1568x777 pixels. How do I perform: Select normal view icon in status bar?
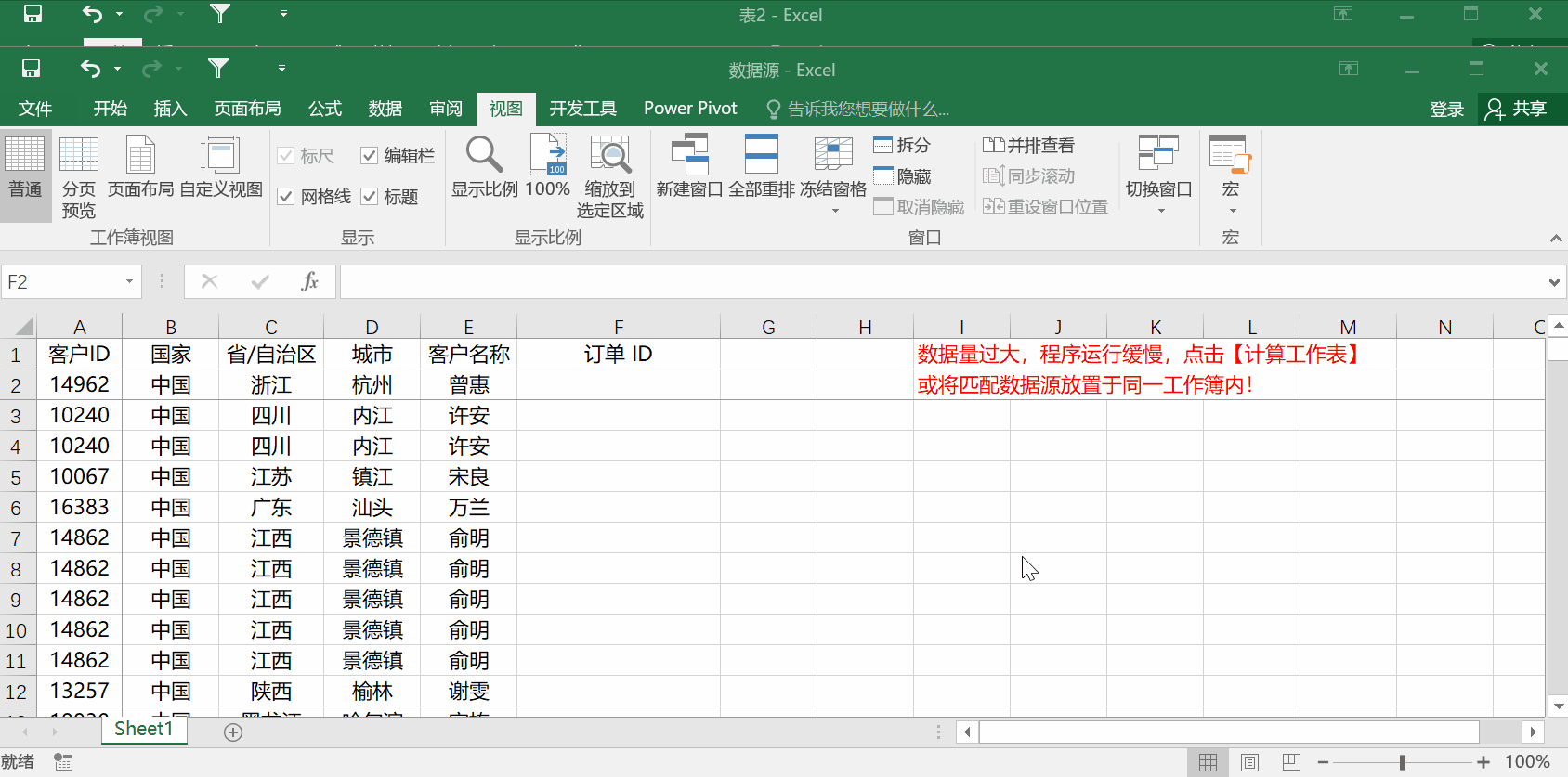pos(1208,762)
